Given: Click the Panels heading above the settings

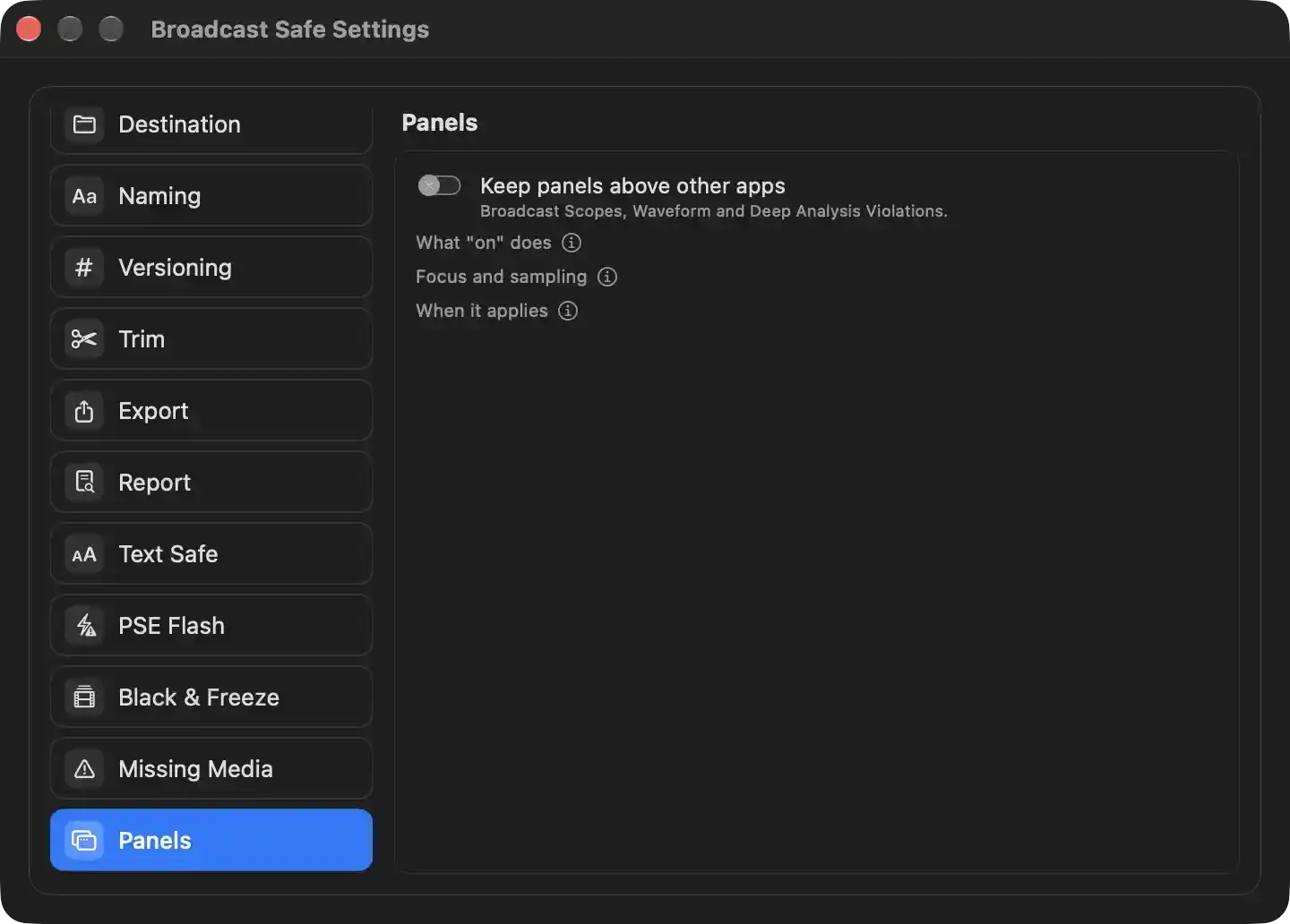Looking at the screenshot, I should (440, 123).
